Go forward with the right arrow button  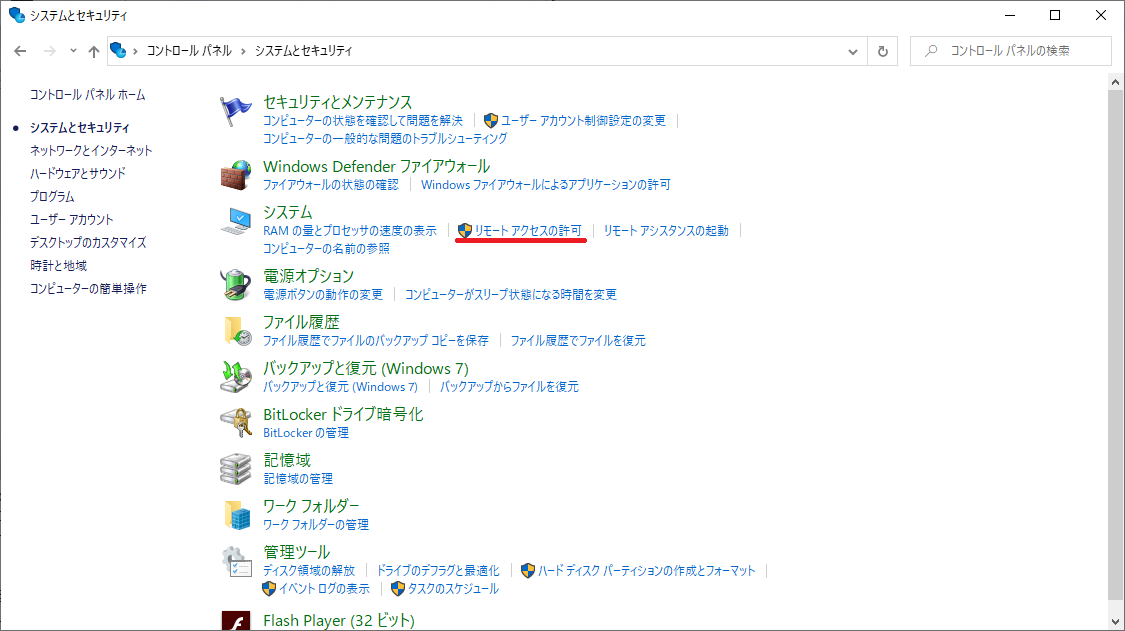[x=50, y=51]
